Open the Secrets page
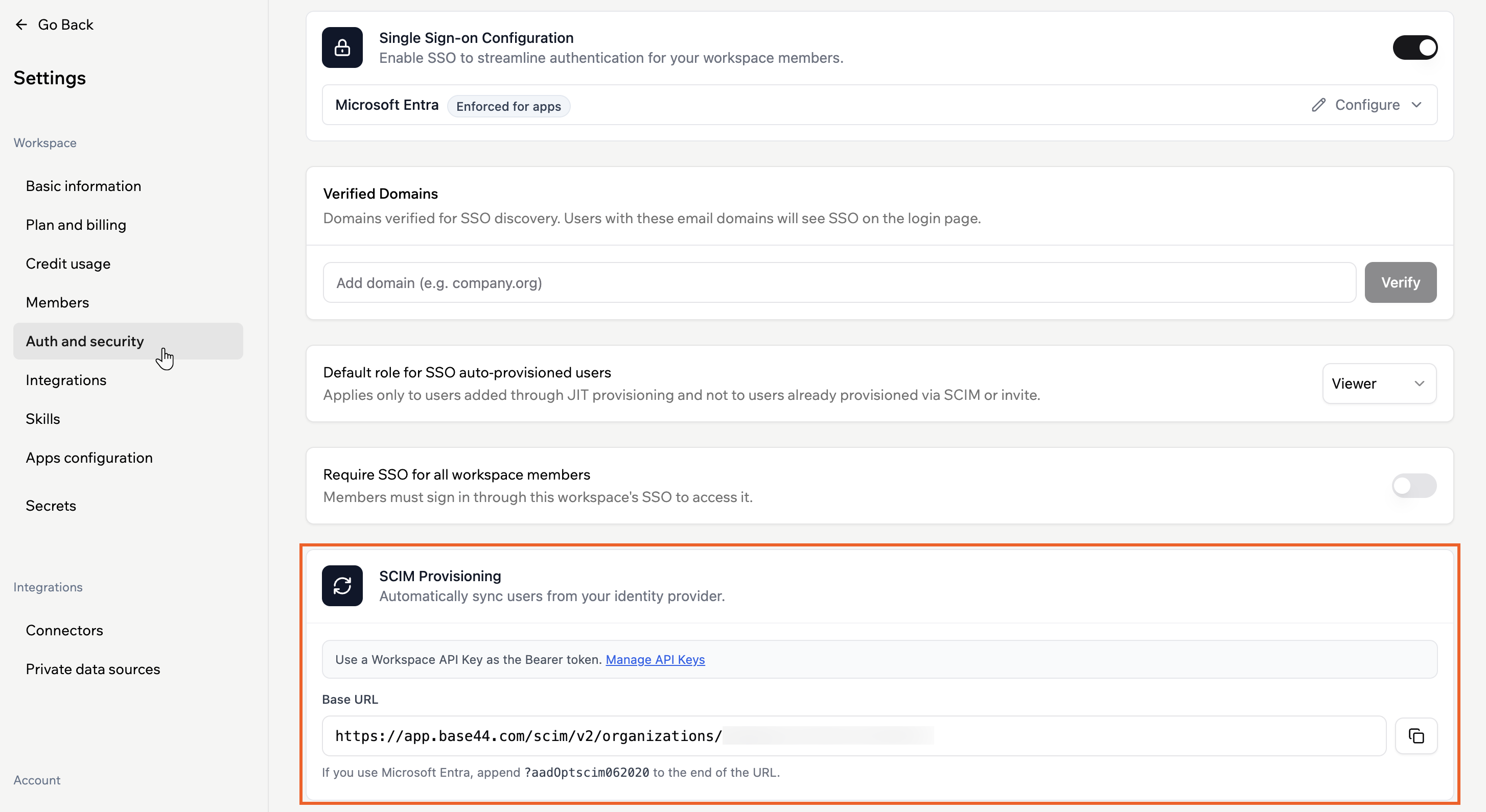Image resolution: width=1486 pixels, height=812 pixels. coord(51,506)
